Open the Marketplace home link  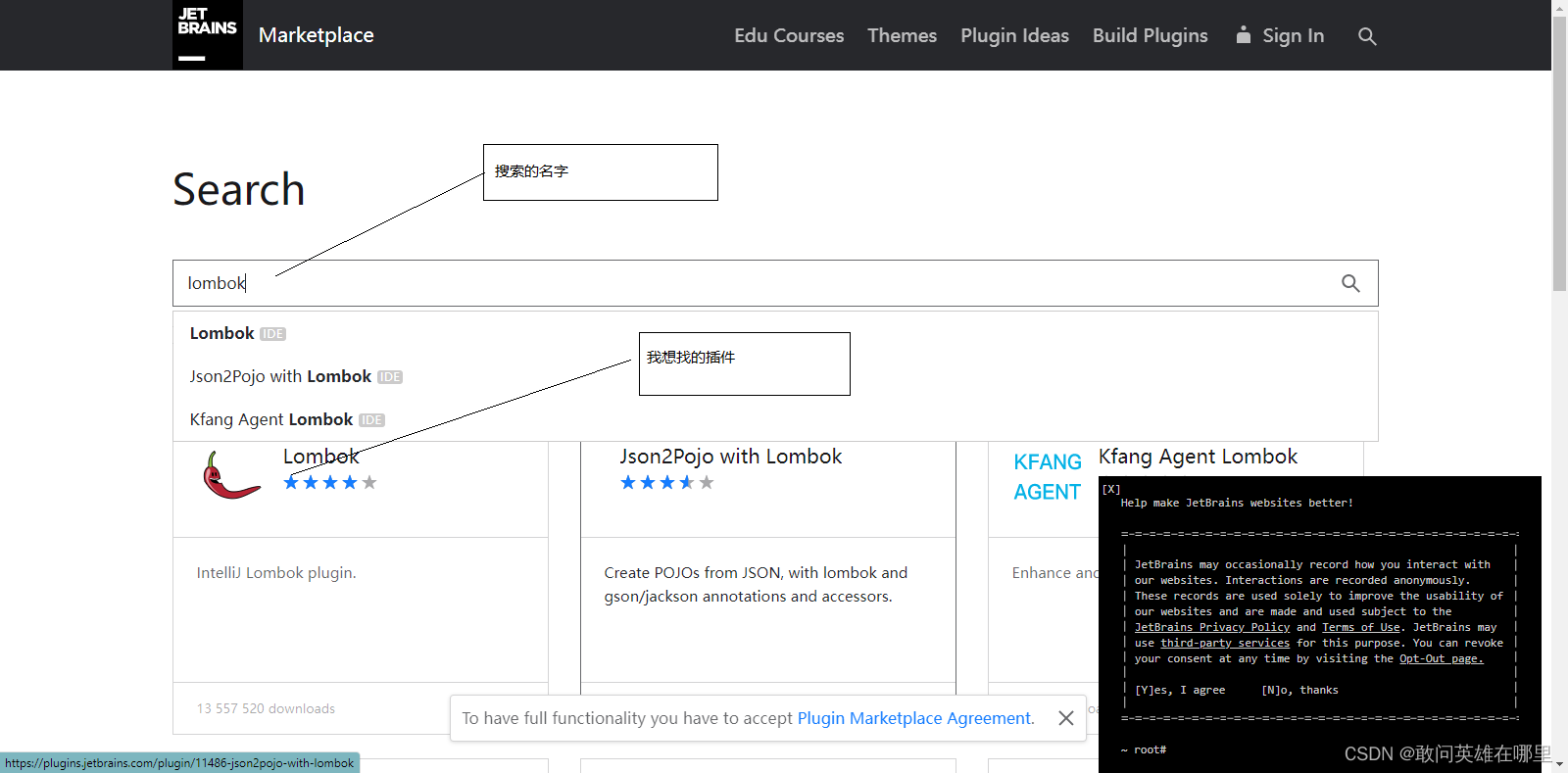pyautogui.click(x=317, y=35)
